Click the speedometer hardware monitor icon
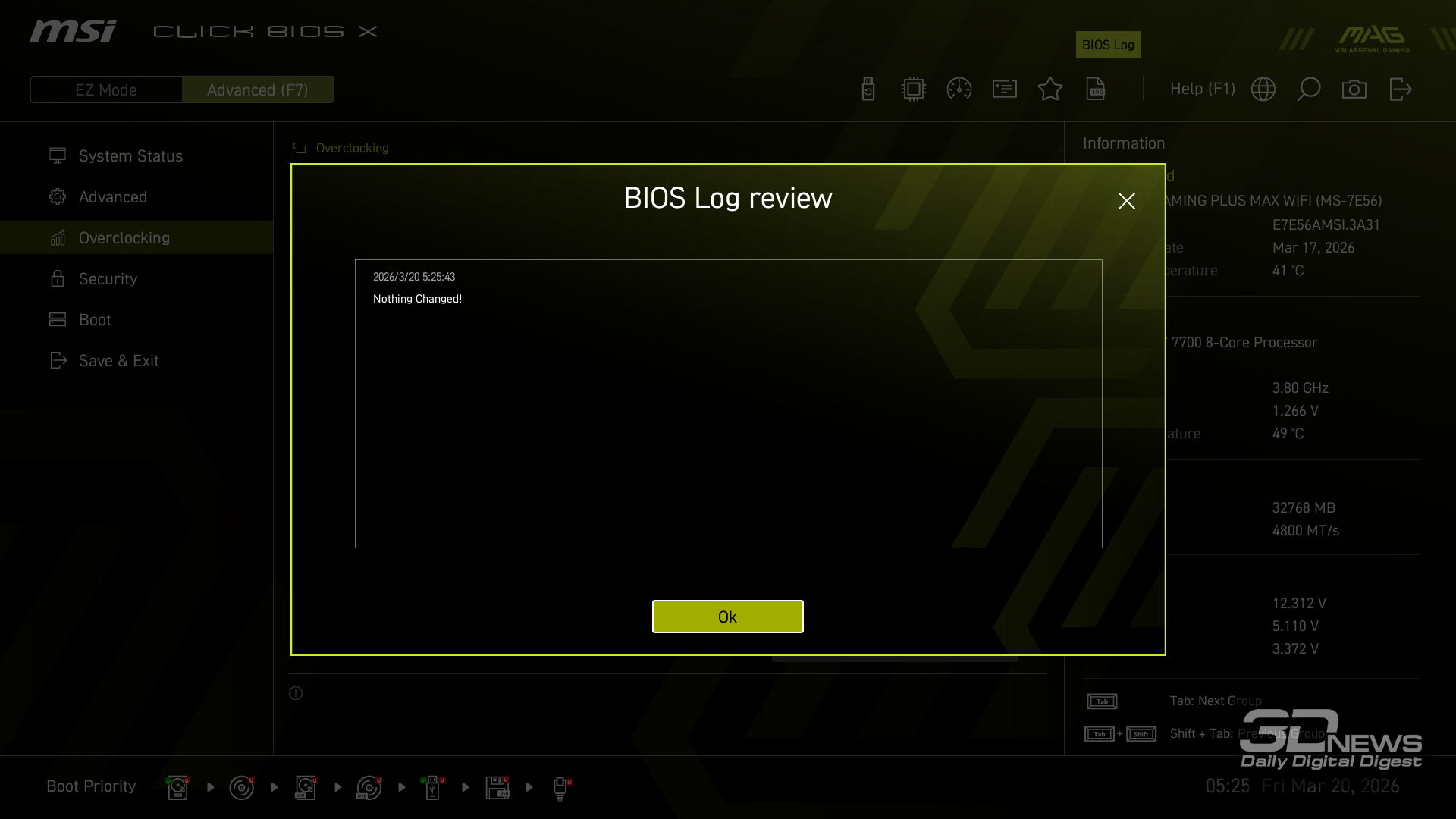Viewport: 1456px width, 819px height. (x=959, y=89)
